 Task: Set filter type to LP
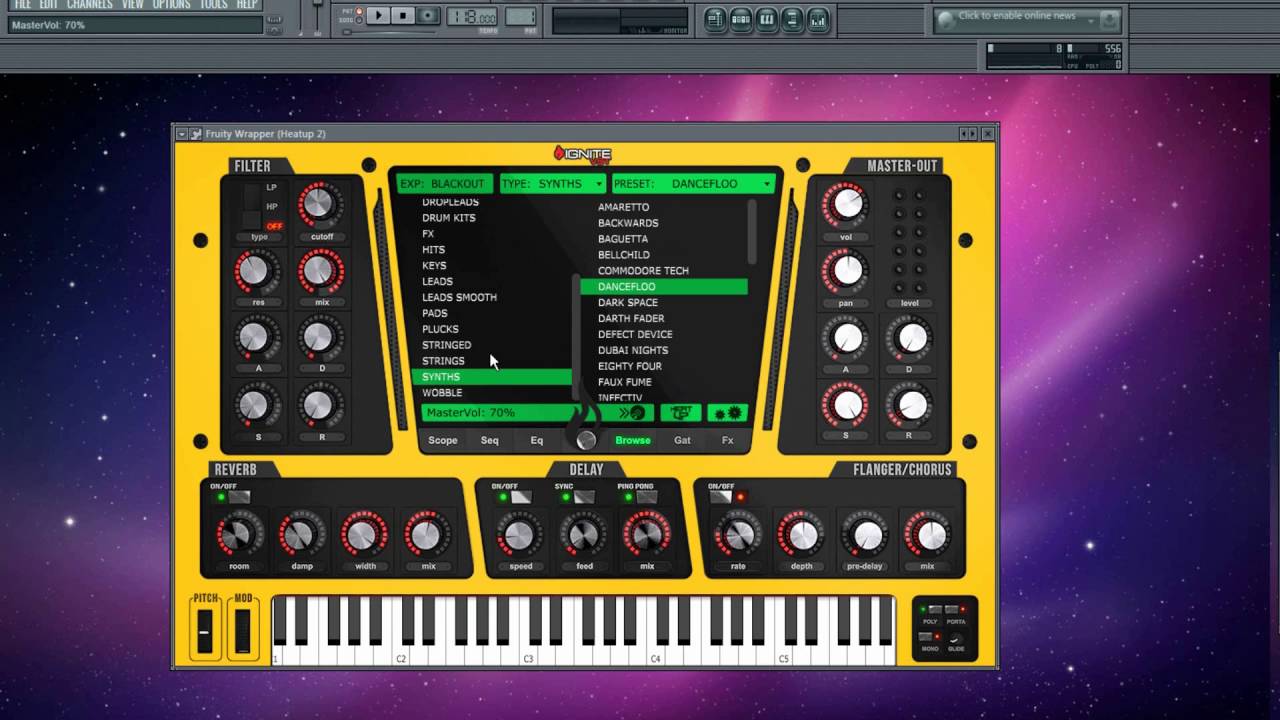(x=271, y=188)
